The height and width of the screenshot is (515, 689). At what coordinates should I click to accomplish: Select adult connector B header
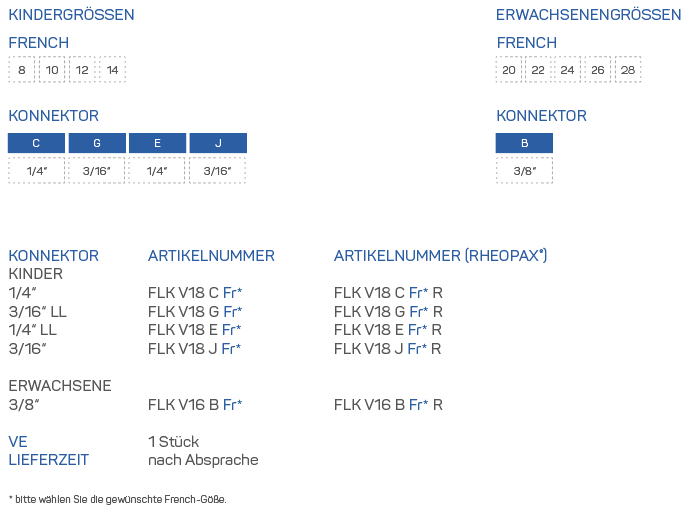coord(524,143)
